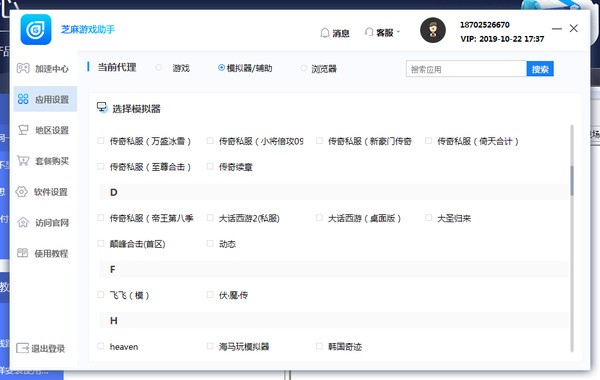Check 大话西游（桌面版）

[319, 218]
